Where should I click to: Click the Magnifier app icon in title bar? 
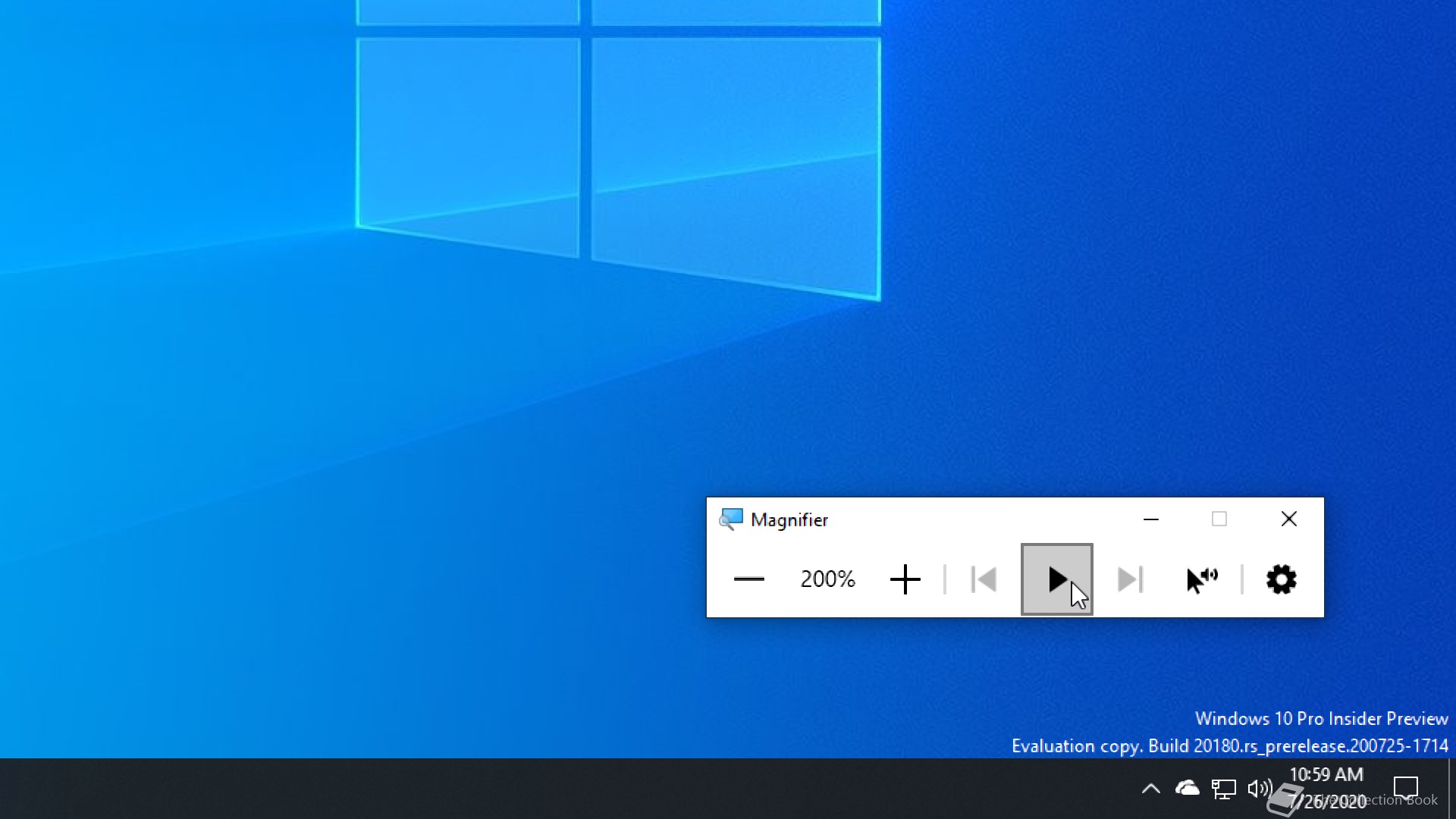(x=731, y=519)
